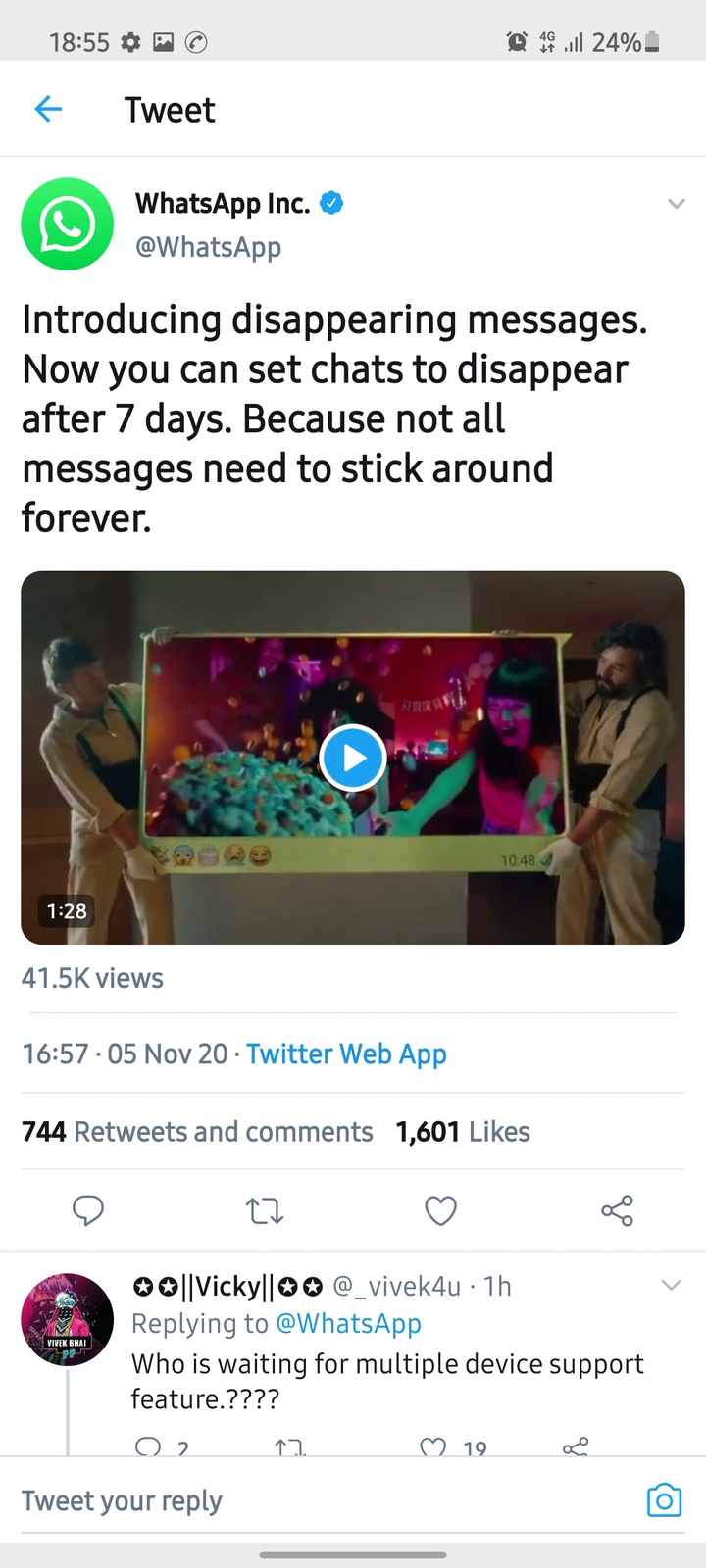
Task: Tap @WhatsApp mention in Vicky's reply
Action: [348, 1323]
